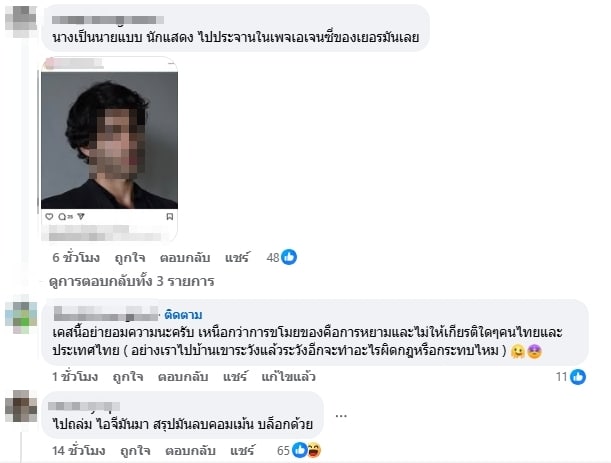This screenshot has width=611, height=463.
Task: Like the first comment via ถูกใจ
Action: [x=130, y=258]
